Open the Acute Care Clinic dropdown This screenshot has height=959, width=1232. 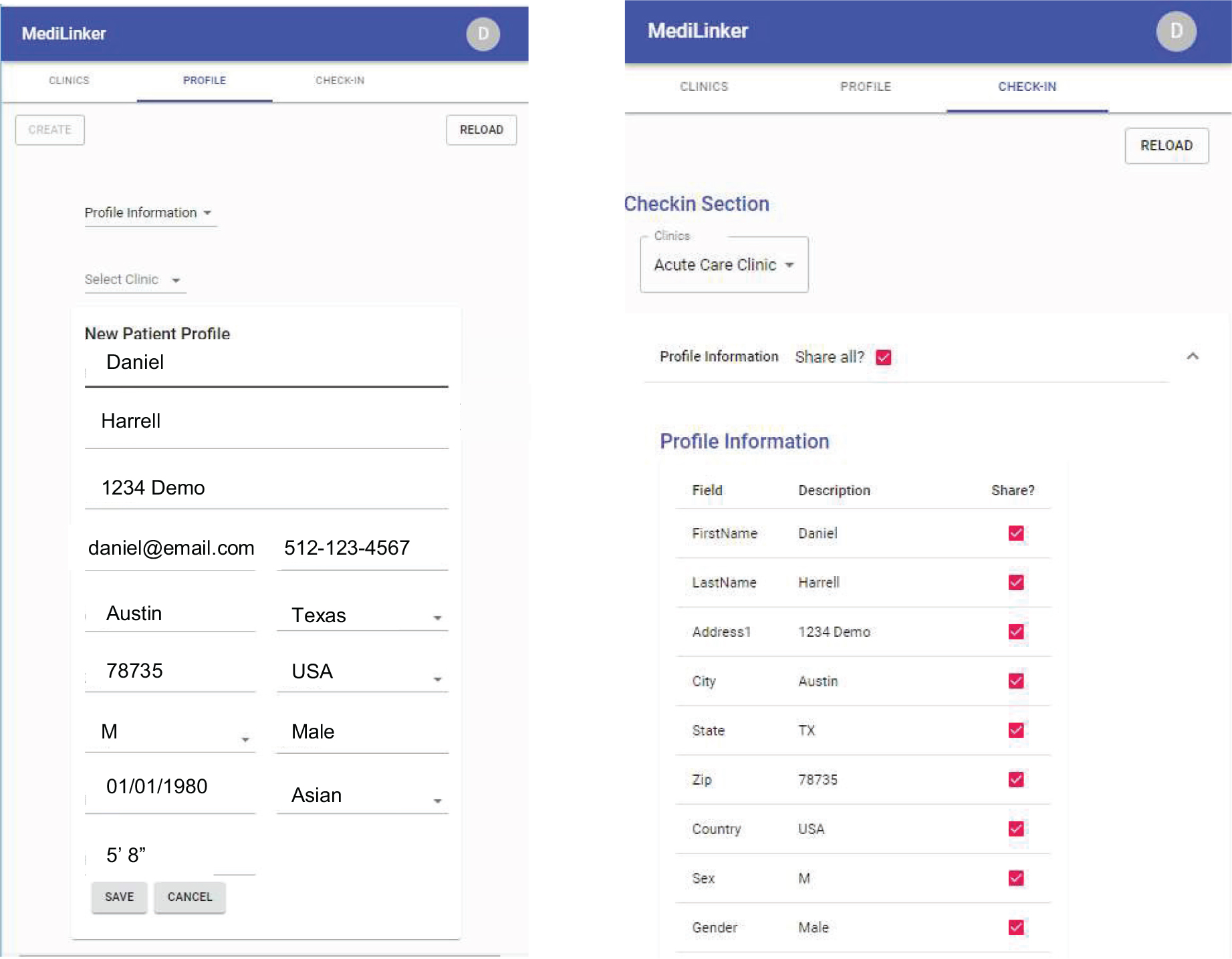[x=724, y=265]
